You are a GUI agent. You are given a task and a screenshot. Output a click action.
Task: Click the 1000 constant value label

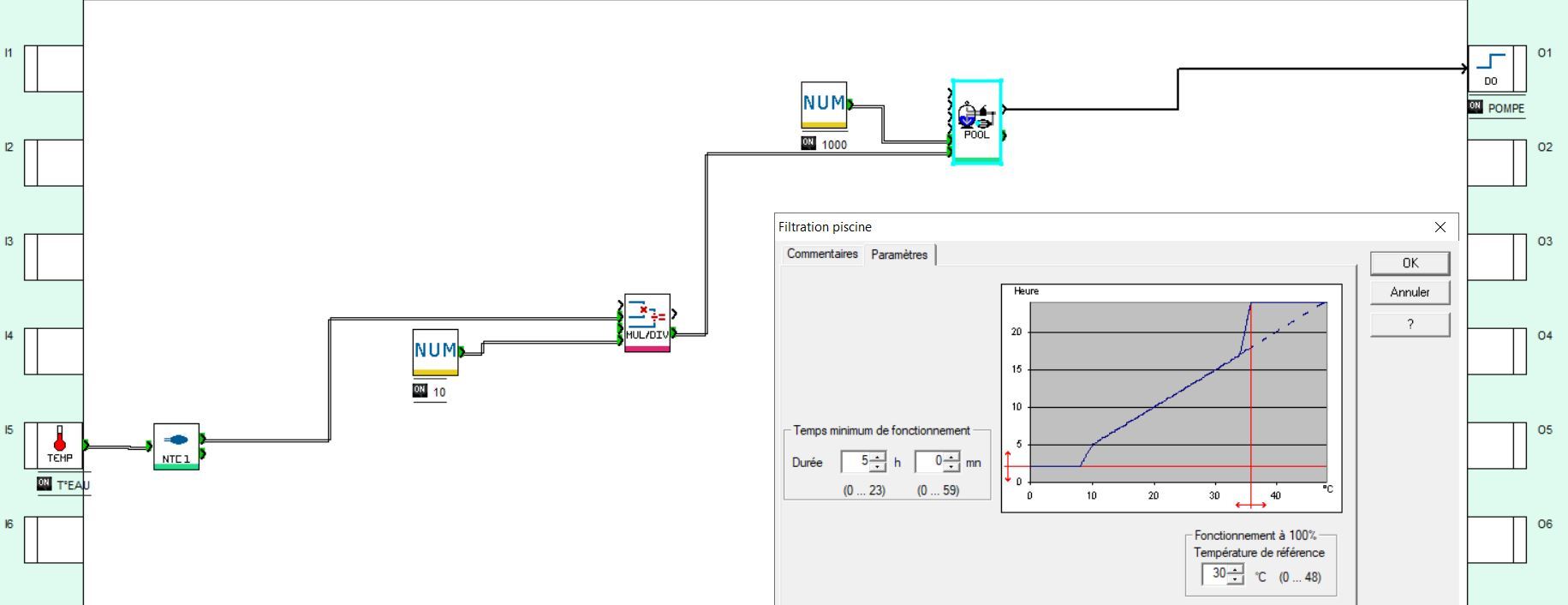coord(834,145)
